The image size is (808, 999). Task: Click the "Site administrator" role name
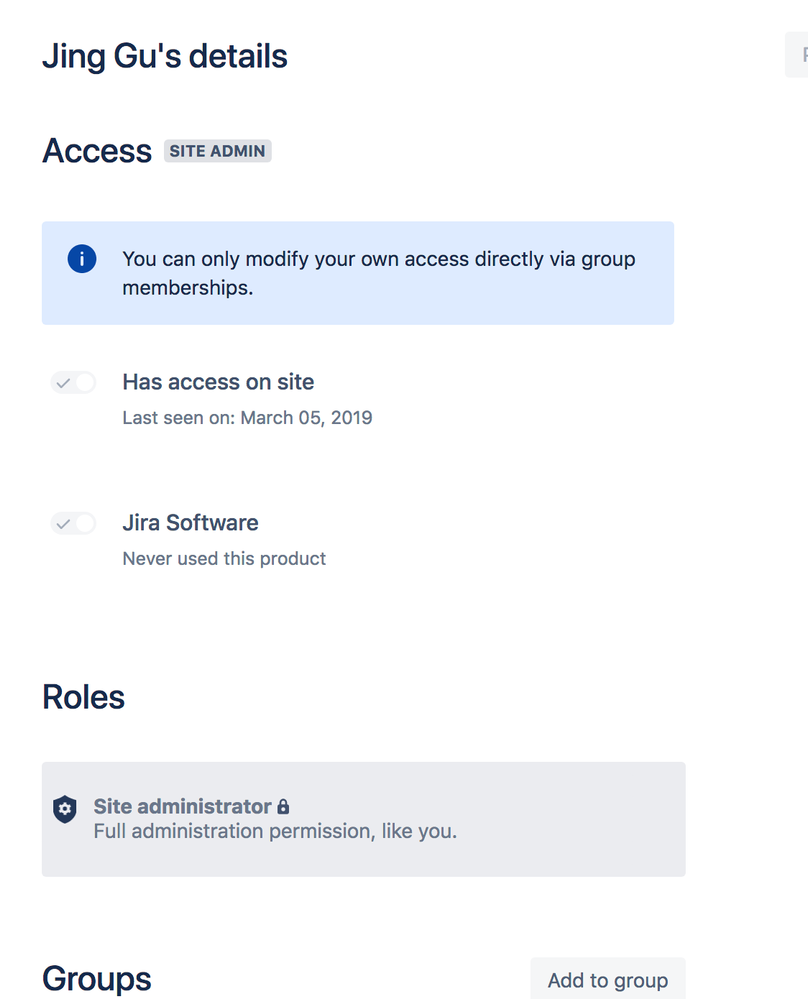[x=180, y=806]
